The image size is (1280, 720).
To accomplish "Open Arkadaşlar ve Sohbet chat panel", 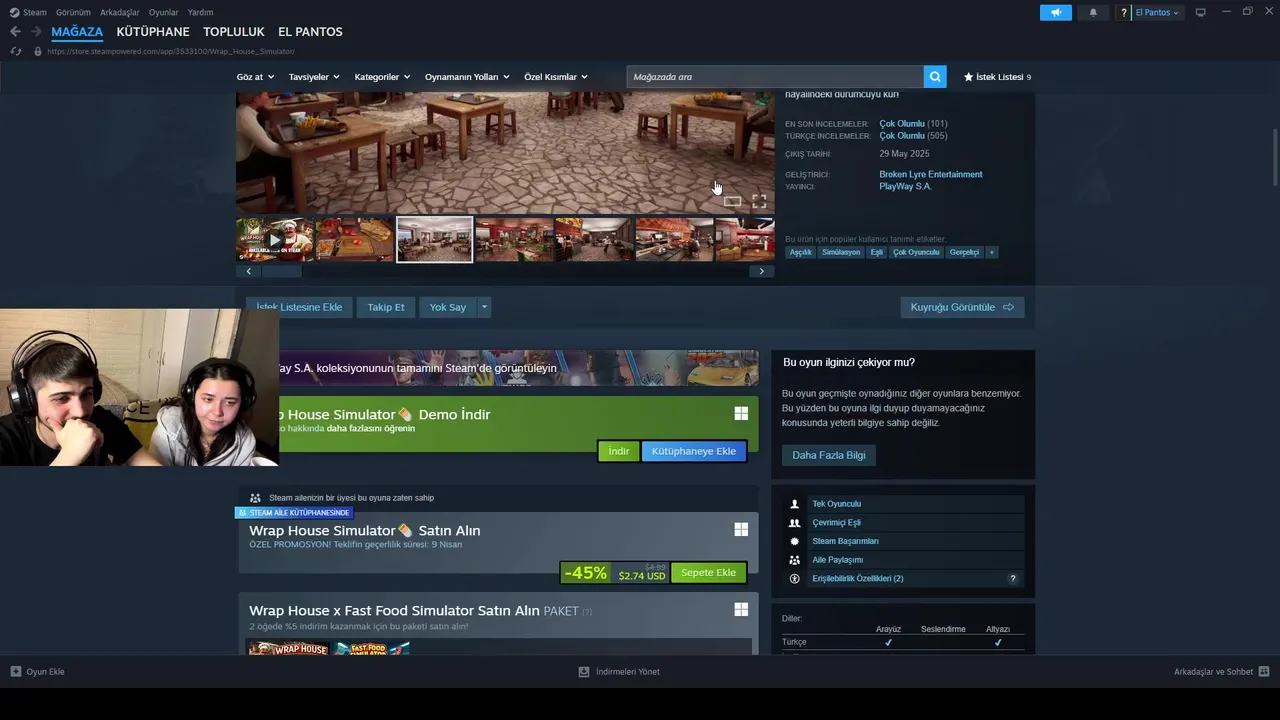I will [x=1221, y=672].
